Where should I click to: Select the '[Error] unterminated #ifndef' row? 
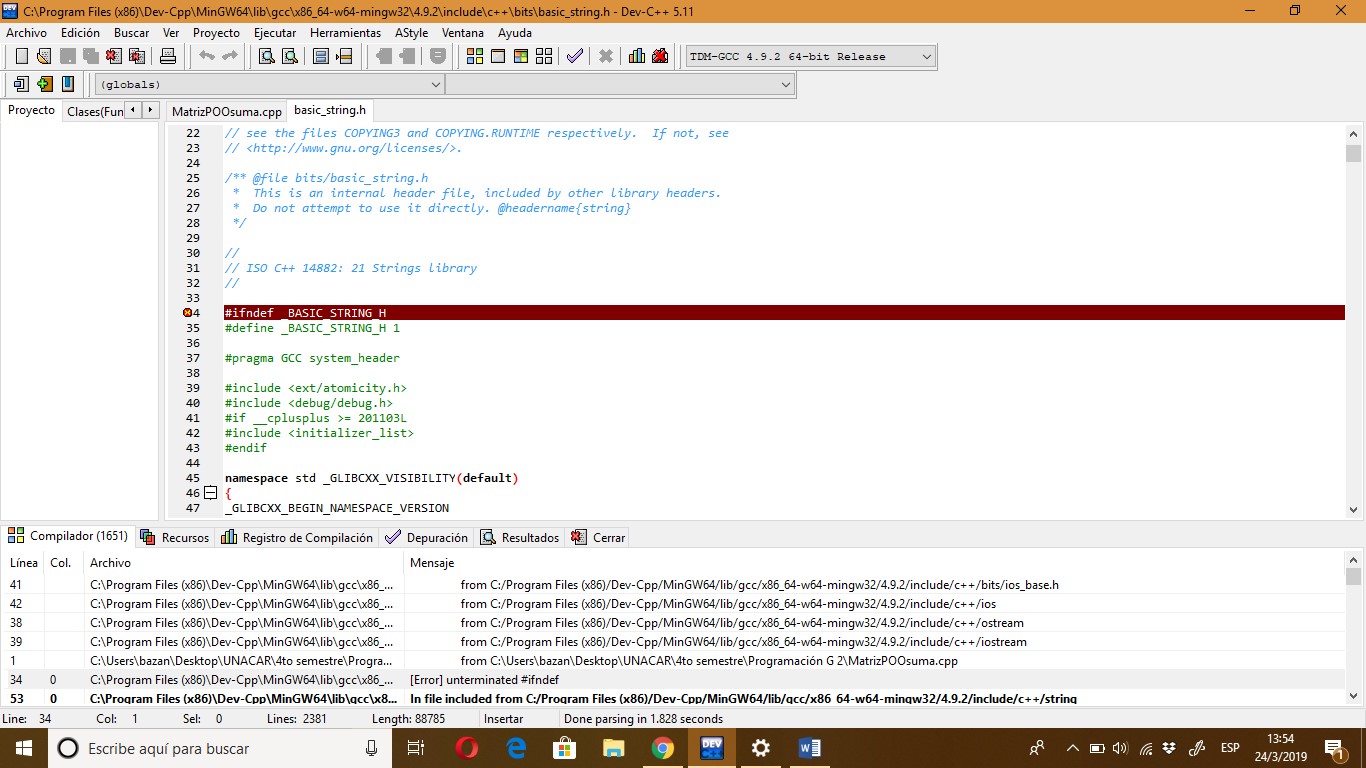pos(672,680)
